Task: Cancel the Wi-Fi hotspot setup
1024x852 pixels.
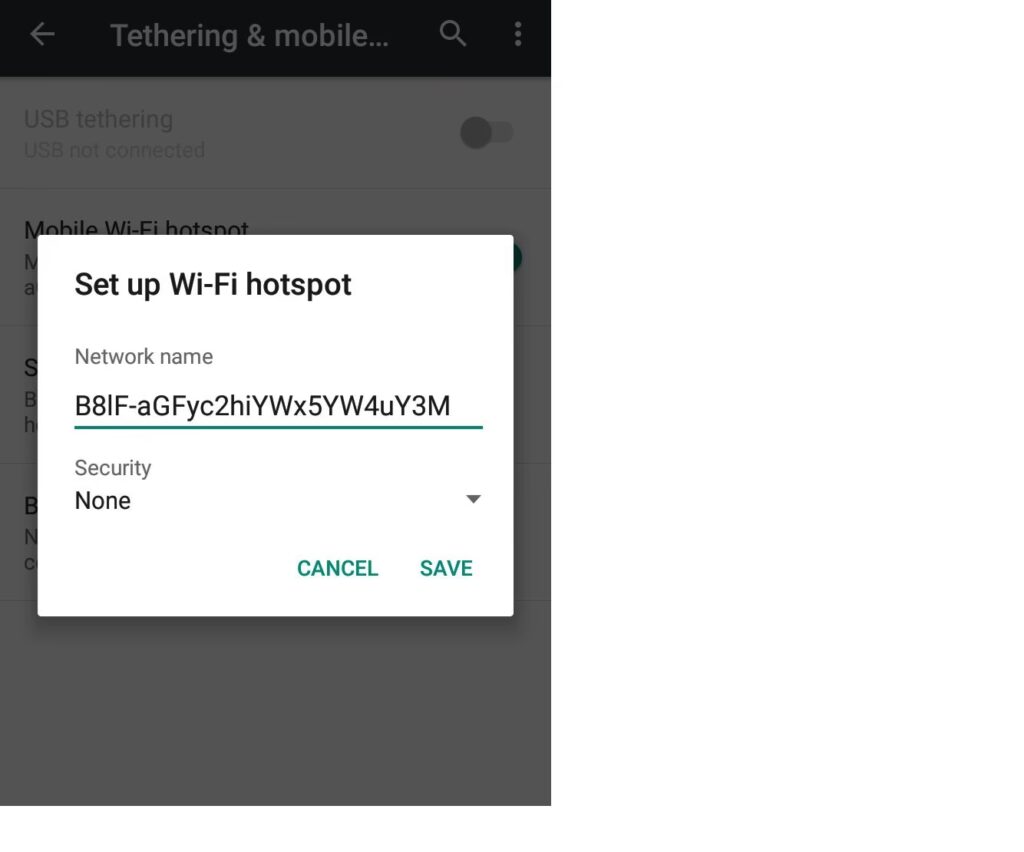Action: [338, 568]
